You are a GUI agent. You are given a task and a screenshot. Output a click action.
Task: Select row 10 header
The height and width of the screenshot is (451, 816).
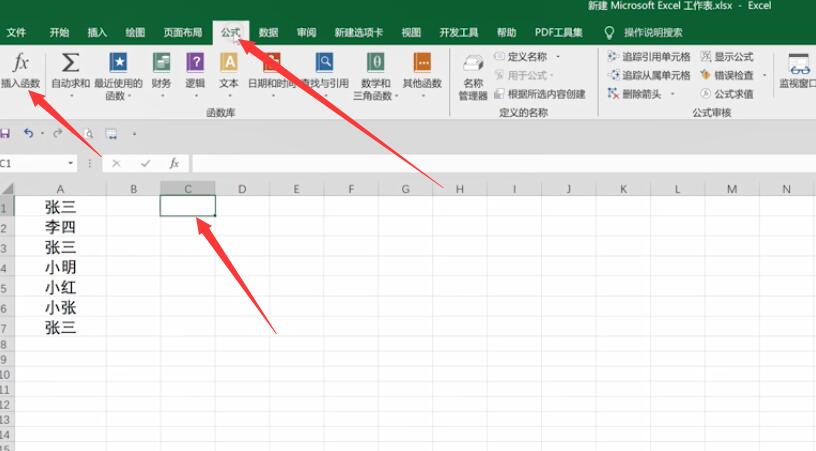pos(6,375)
